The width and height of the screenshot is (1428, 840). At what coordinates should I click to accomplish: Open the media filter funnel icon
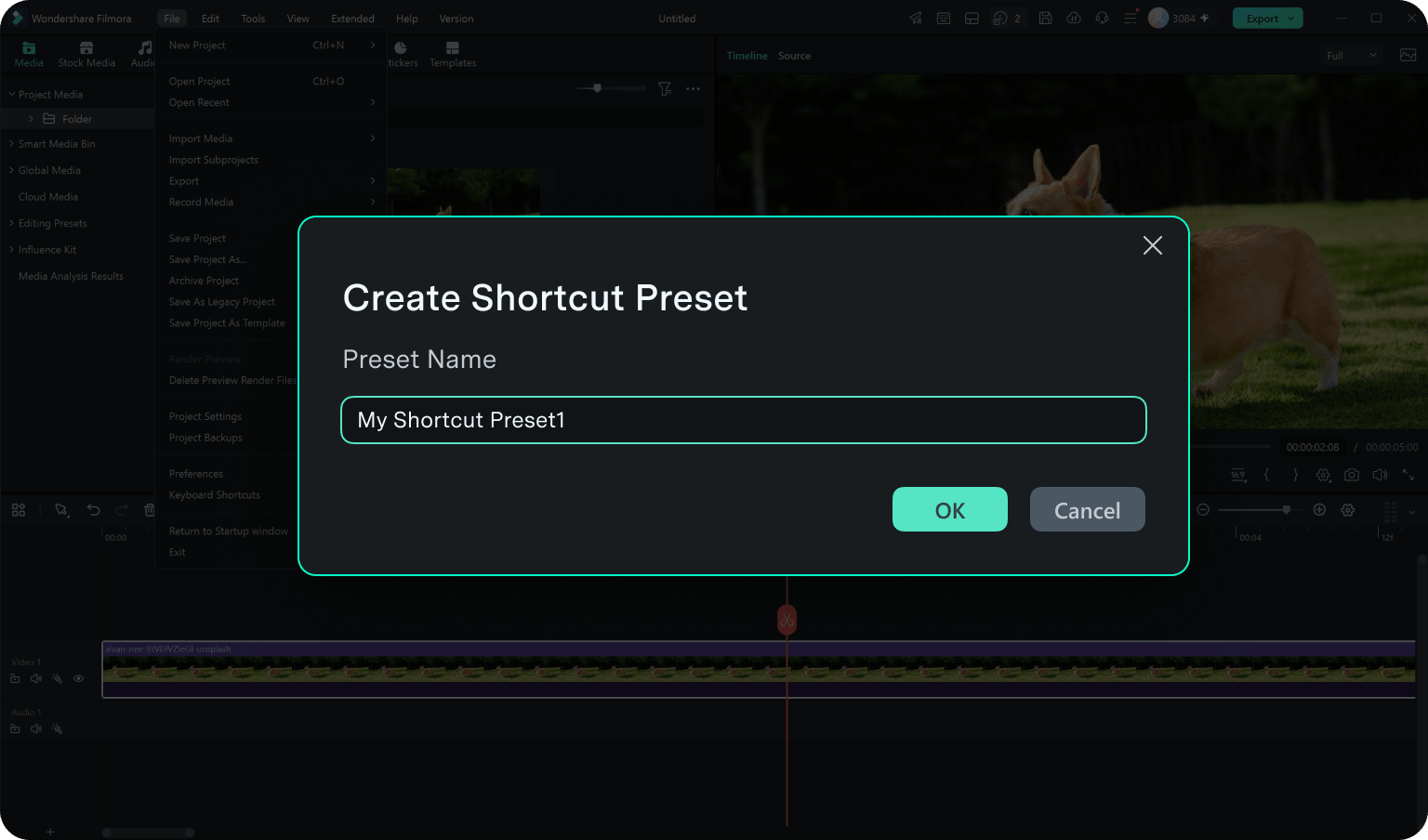pyautogui.click(x=665, y=89)
